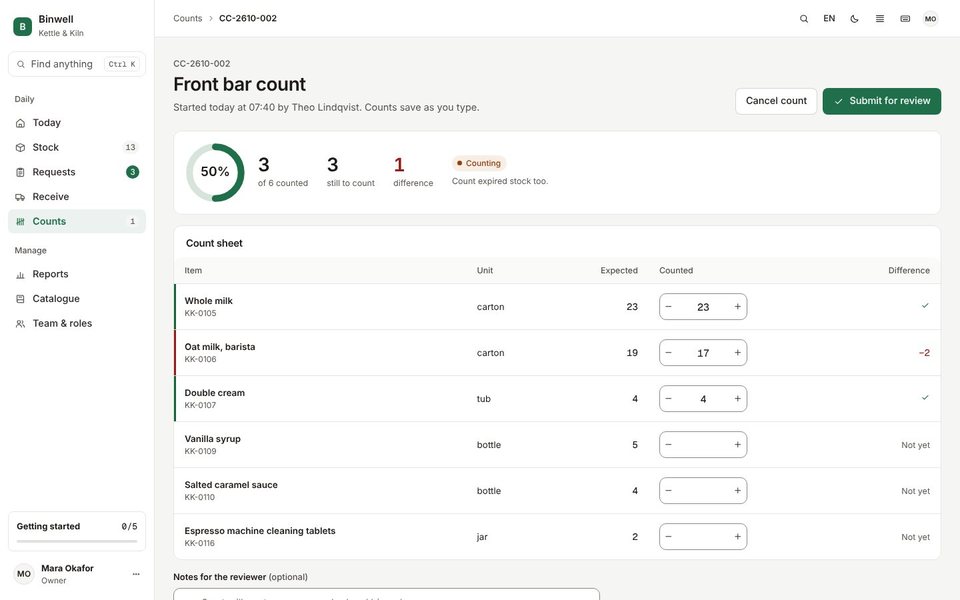Click plus on Espresso machine cleaning tablets row
The image size is (960, 600).
pyautogui.click(x=737, y=537)
